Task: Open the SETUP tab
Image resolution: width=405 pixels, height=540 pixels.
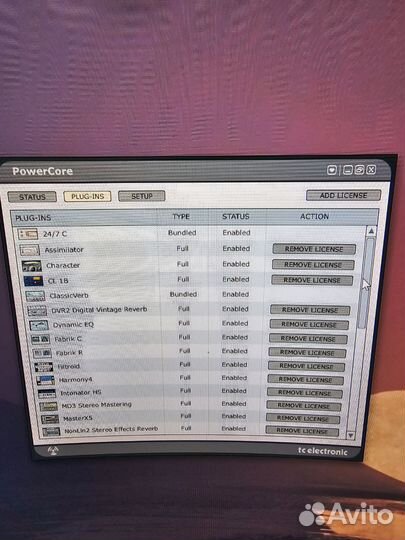Action: (142, 196)
